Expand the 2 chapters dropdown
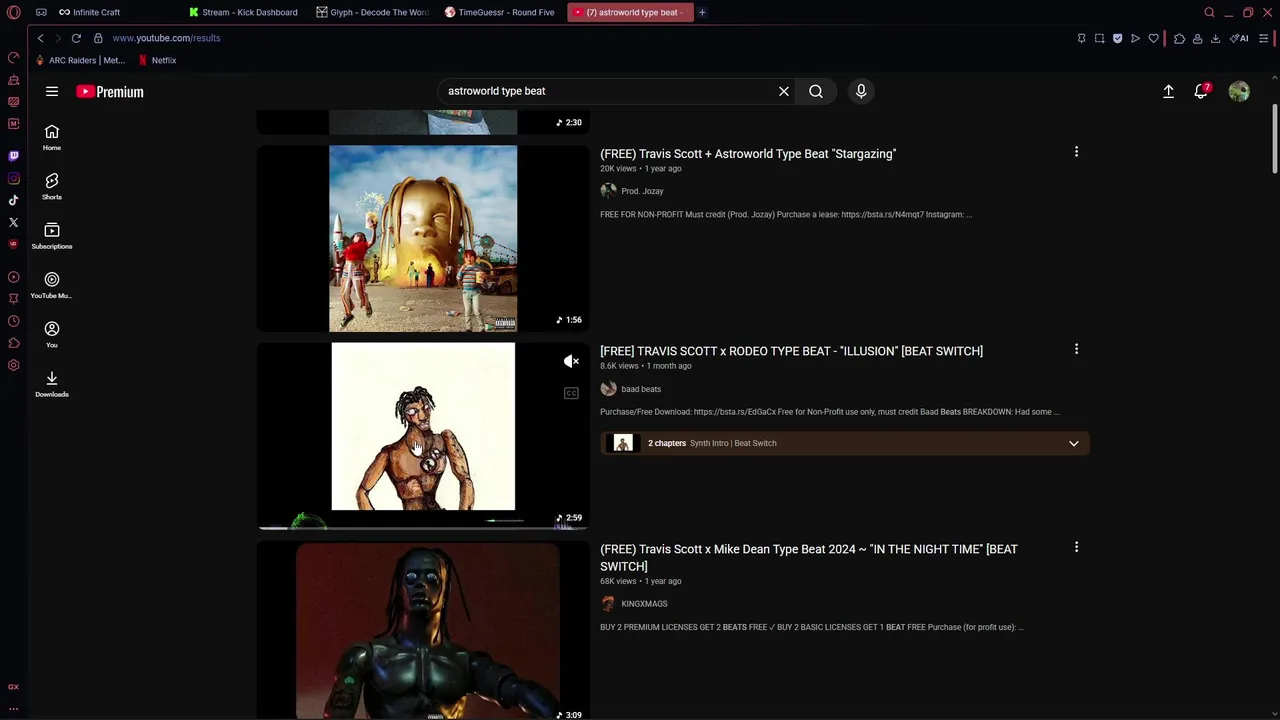Screen dimensions: 1280x720 point(1074,443)
